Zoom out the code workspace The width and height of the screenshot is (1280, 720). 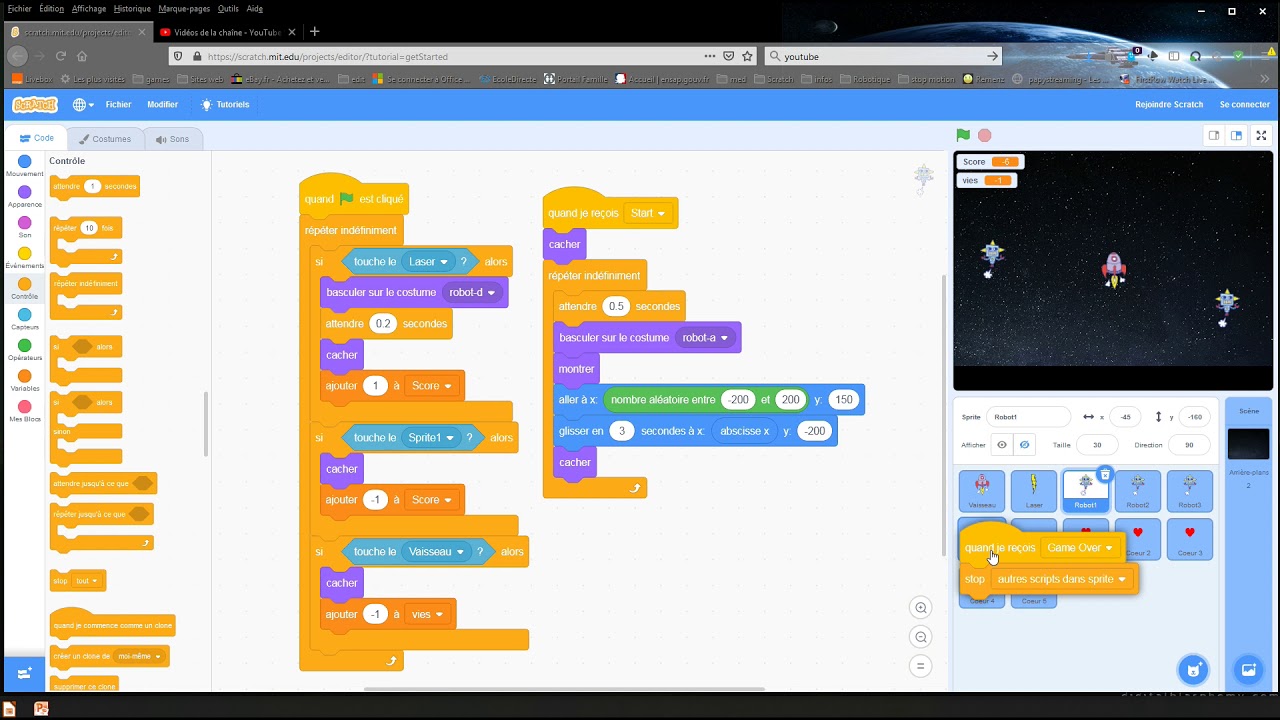coord(921,637)
